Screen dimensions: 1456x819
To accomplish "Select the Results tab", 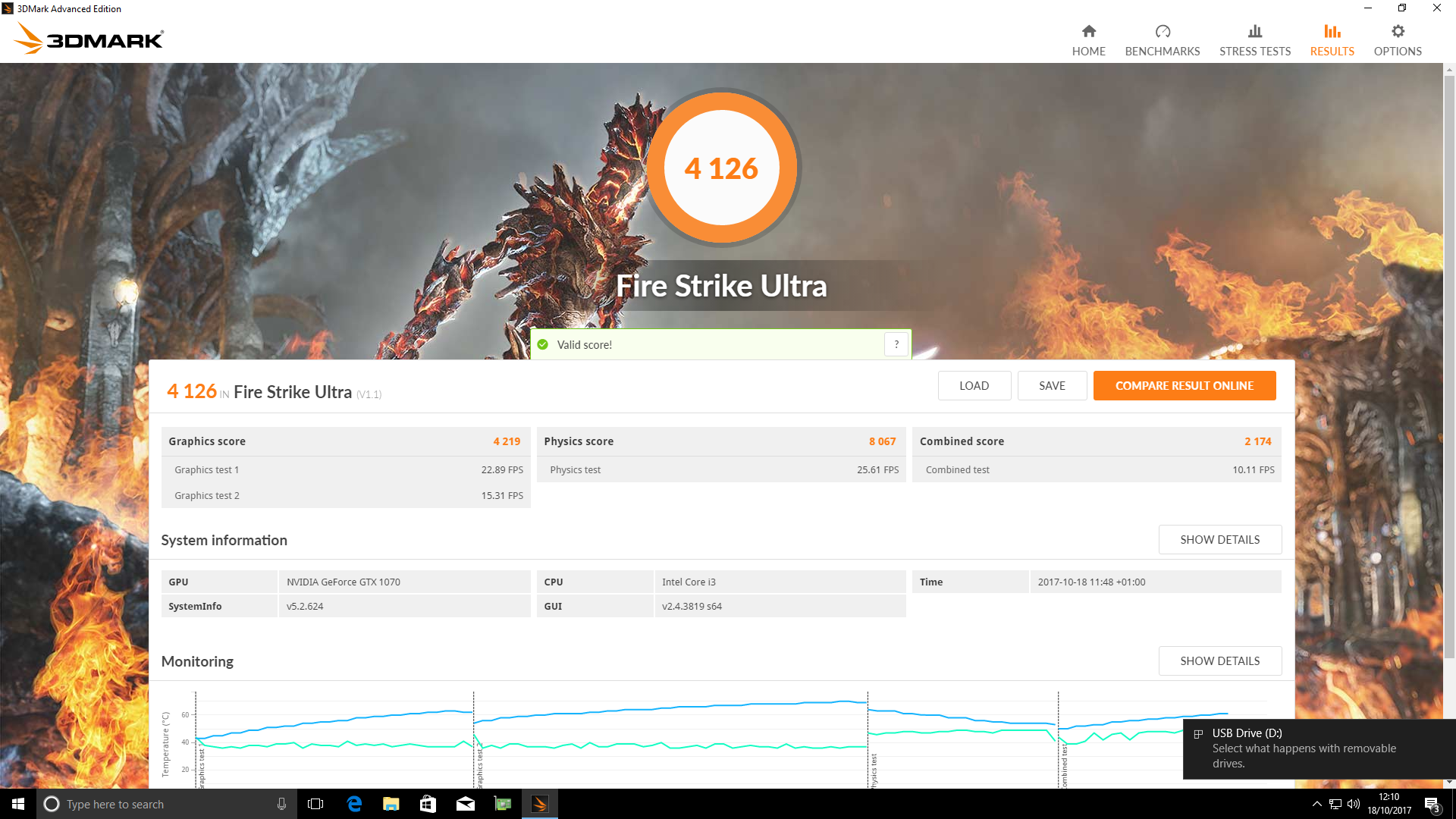I will click(x=1332, y=40).
